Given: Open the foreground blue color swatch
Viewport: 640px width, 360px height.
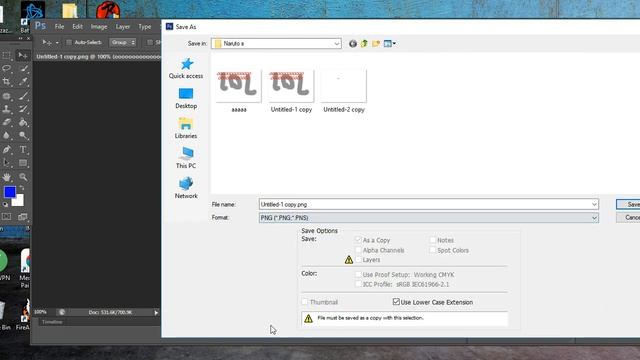Looking at the screenshot, I should pos(10,191).
